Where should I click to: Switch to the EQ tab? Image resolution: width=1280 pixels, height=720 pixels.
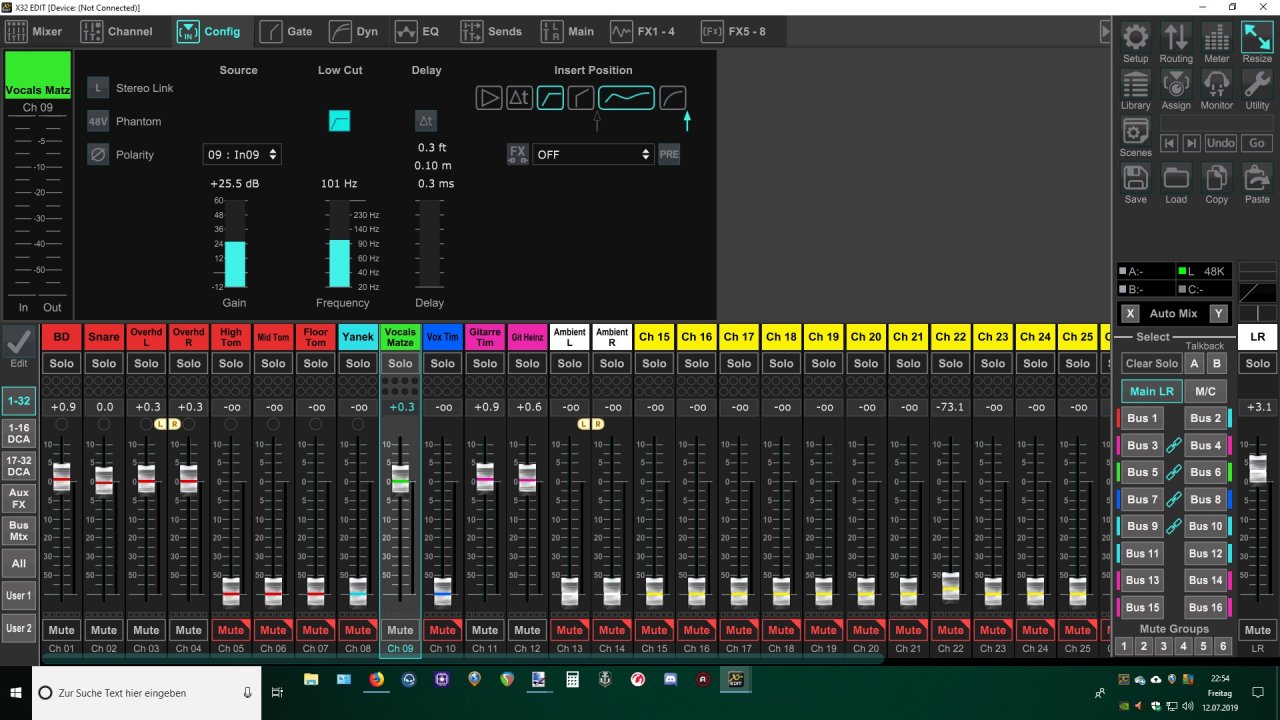coord(417,32)
